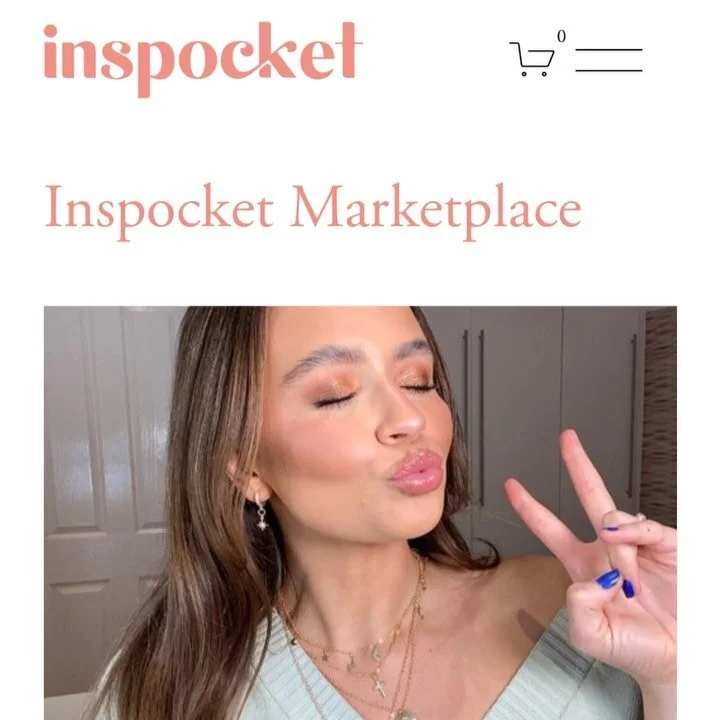Click the gold necklace in the photo

(363, 643)
